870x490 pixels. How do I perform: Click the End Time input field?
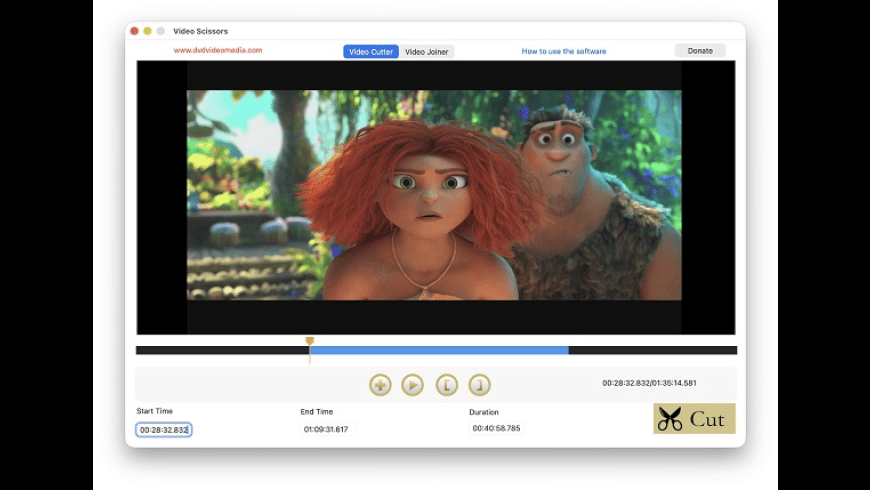[327, 429]
